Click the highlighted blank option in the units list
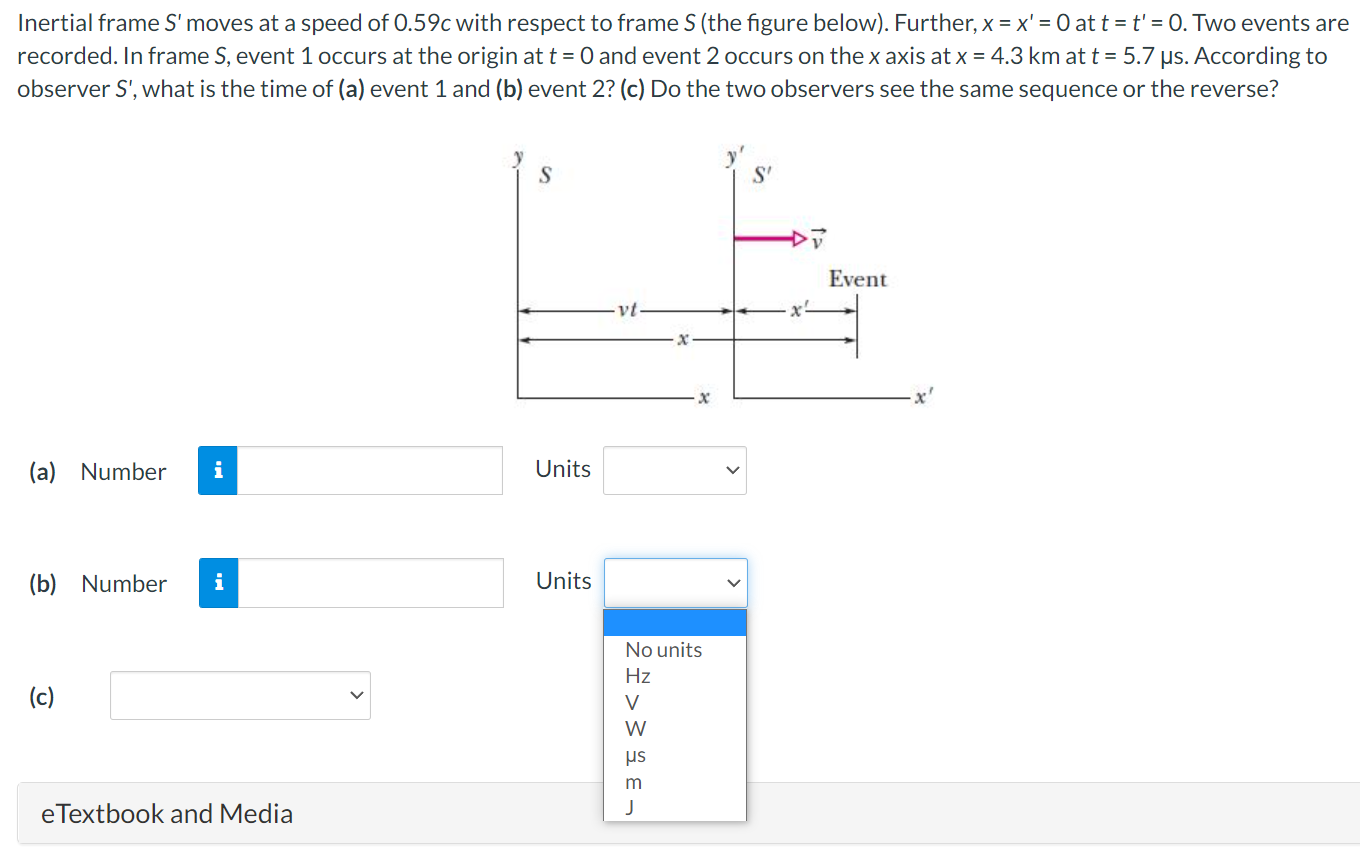 pos(674,622)
